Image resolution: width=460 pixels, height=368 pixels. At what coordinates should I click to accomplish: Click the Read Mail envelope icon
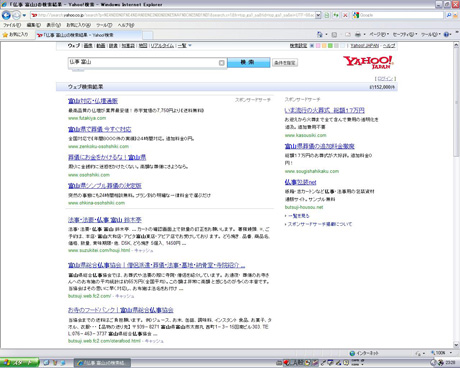[348, 35]
